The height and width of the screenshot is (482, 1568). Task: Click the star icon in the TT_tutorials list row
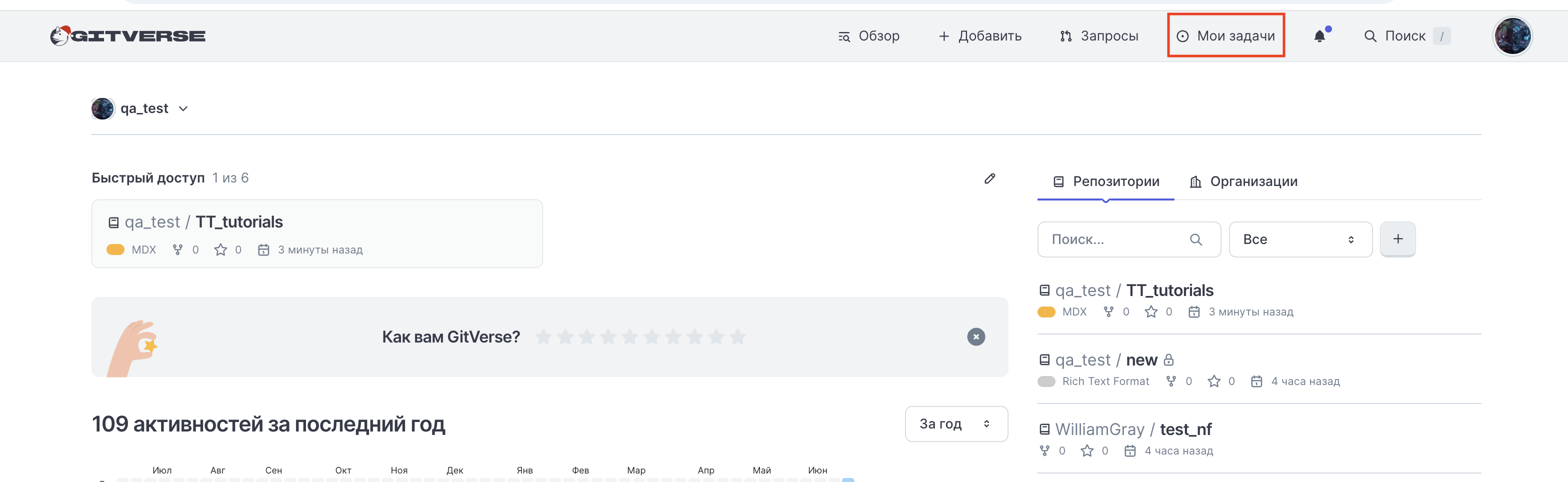tap(1151, 311)
